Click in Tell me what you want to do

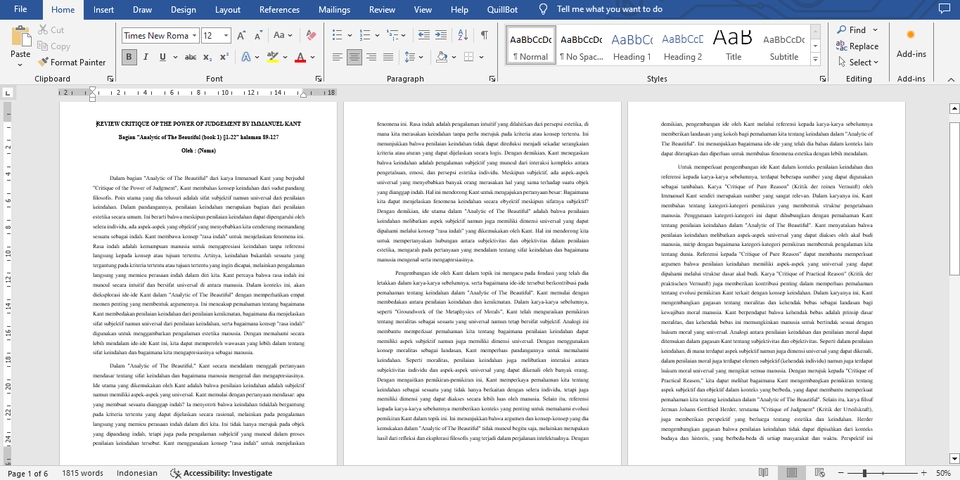click(609, 9)
